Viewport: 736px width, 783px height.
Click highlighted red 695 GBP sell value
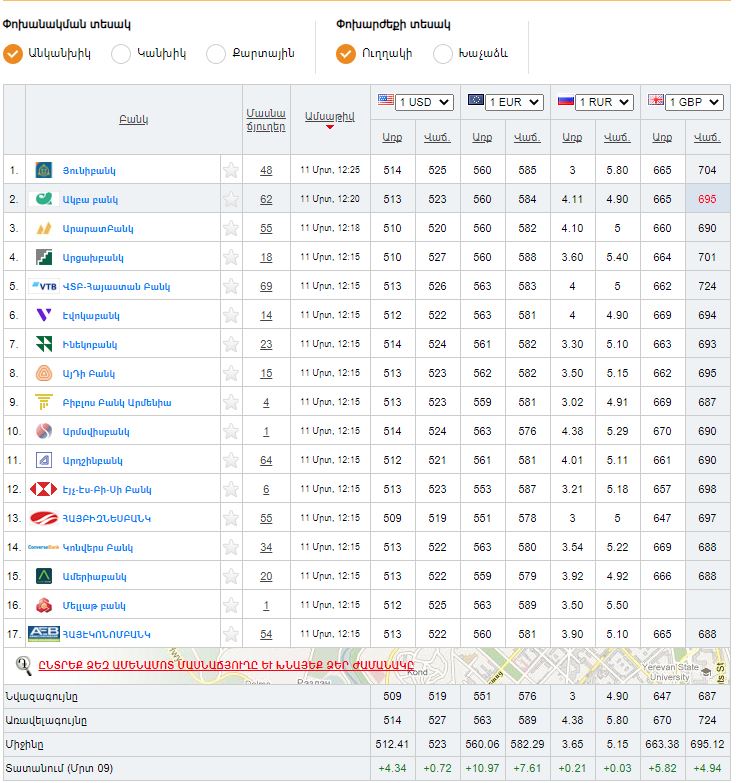(707, 199)
